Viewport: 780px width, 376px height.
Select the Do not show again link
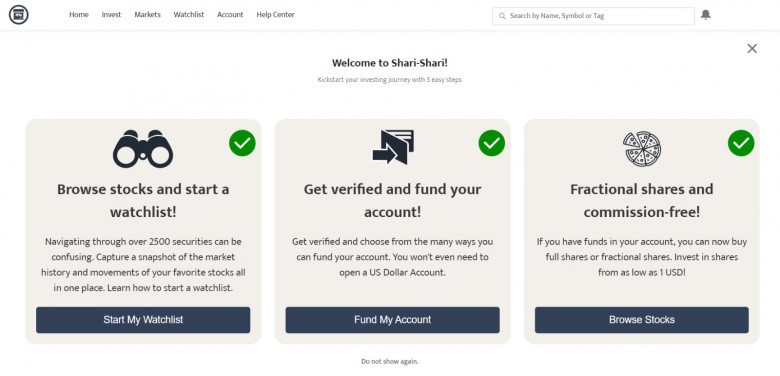[390, 362]
